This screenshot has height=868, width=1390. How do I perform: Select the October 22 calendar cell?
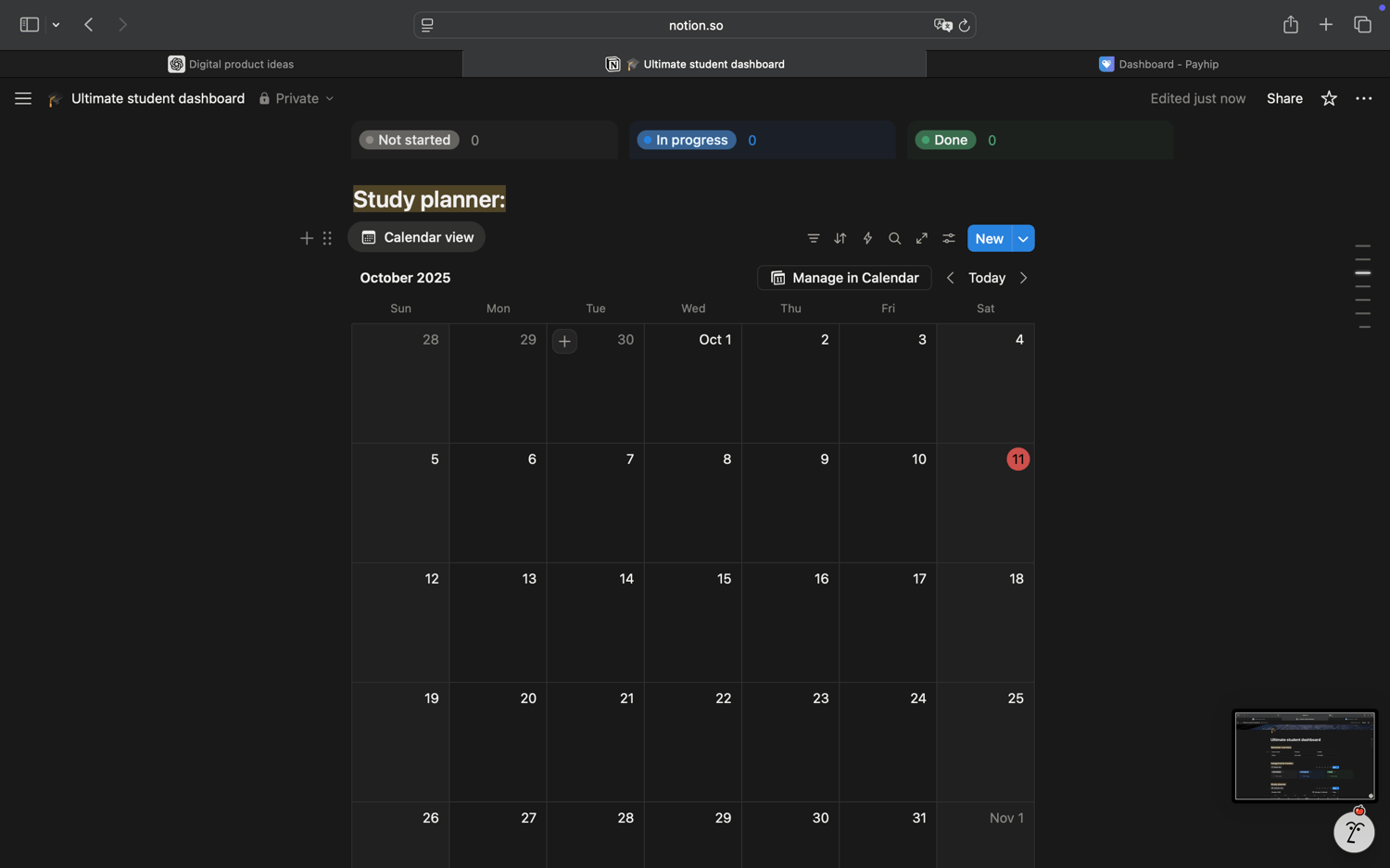[693, 742]
